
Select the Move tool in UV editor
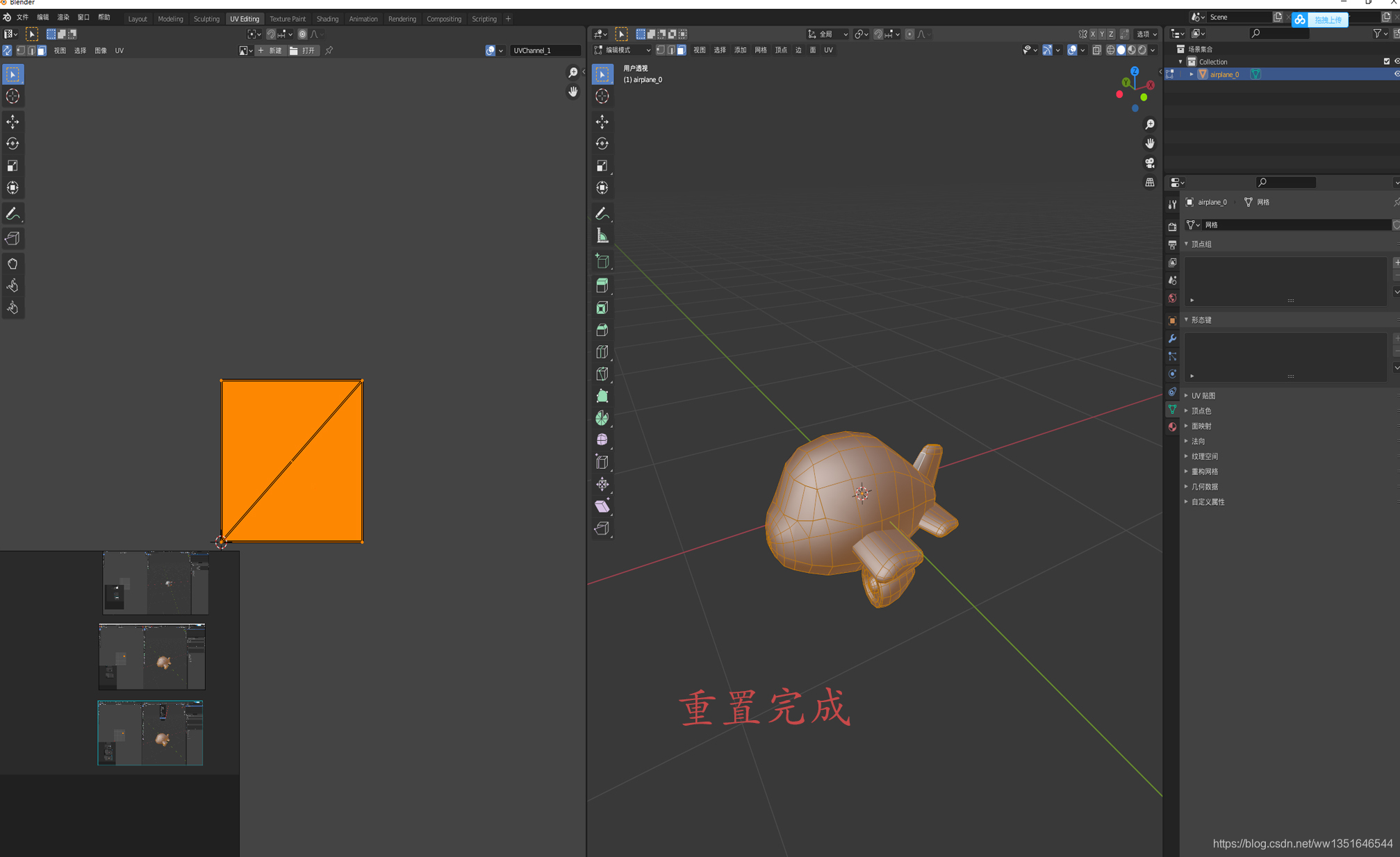[x=14, y=120]
